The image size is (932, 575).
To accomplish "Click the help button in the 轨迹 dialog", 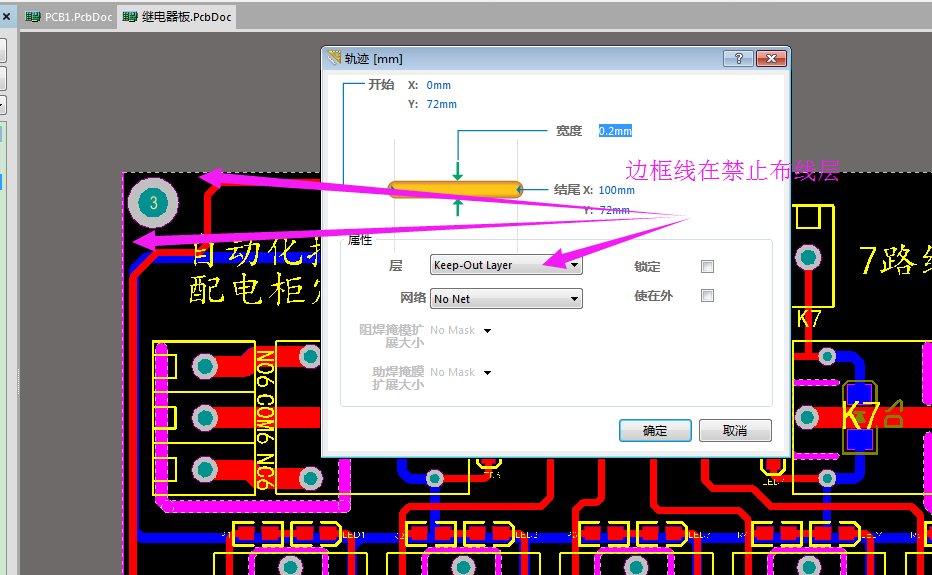I will click(738, 58).
